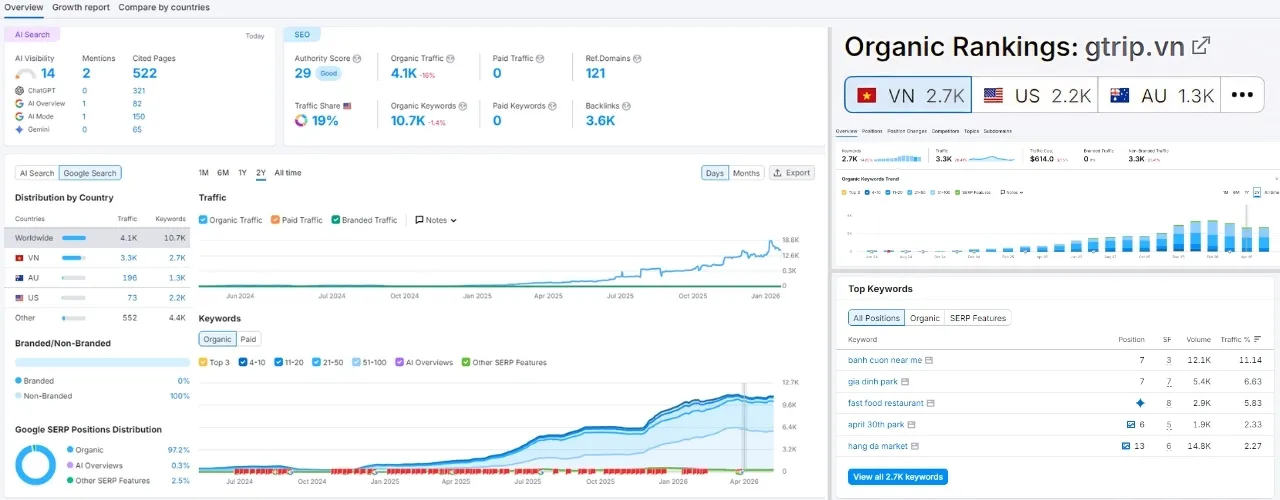
Task: Toggle the Other SERP Features checkbox
Action: click(x=466, y=362)
